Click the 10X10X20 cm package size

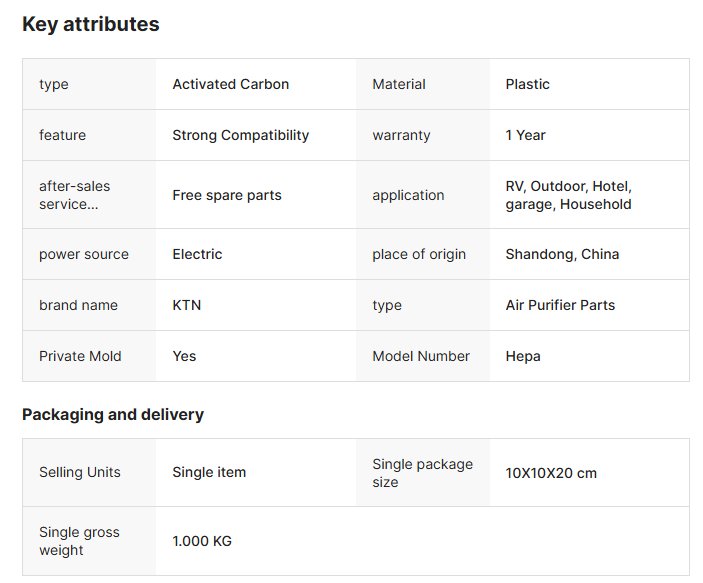551,473
